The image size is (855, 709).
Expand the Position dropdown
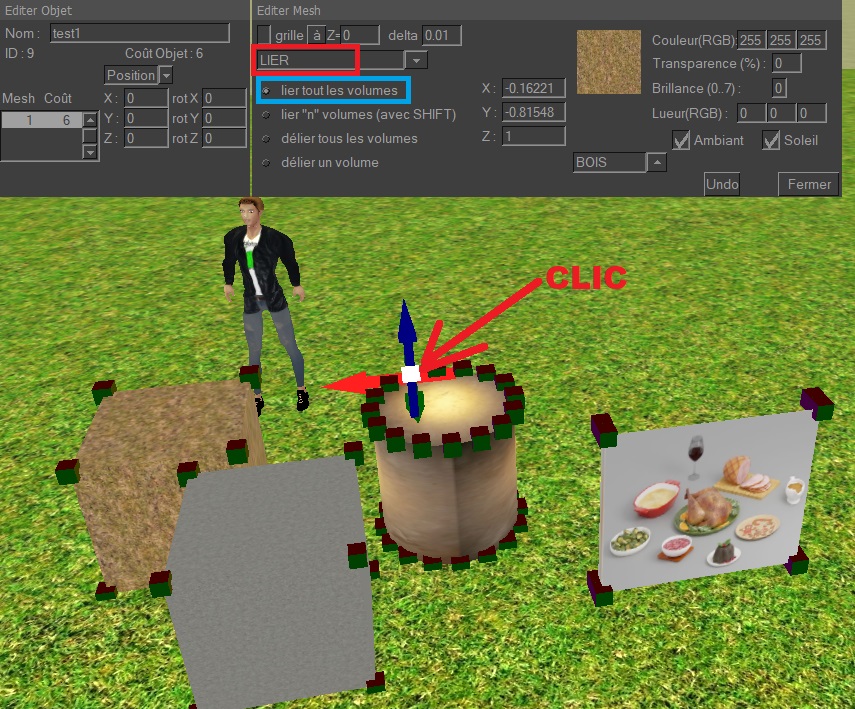(166, 75)
